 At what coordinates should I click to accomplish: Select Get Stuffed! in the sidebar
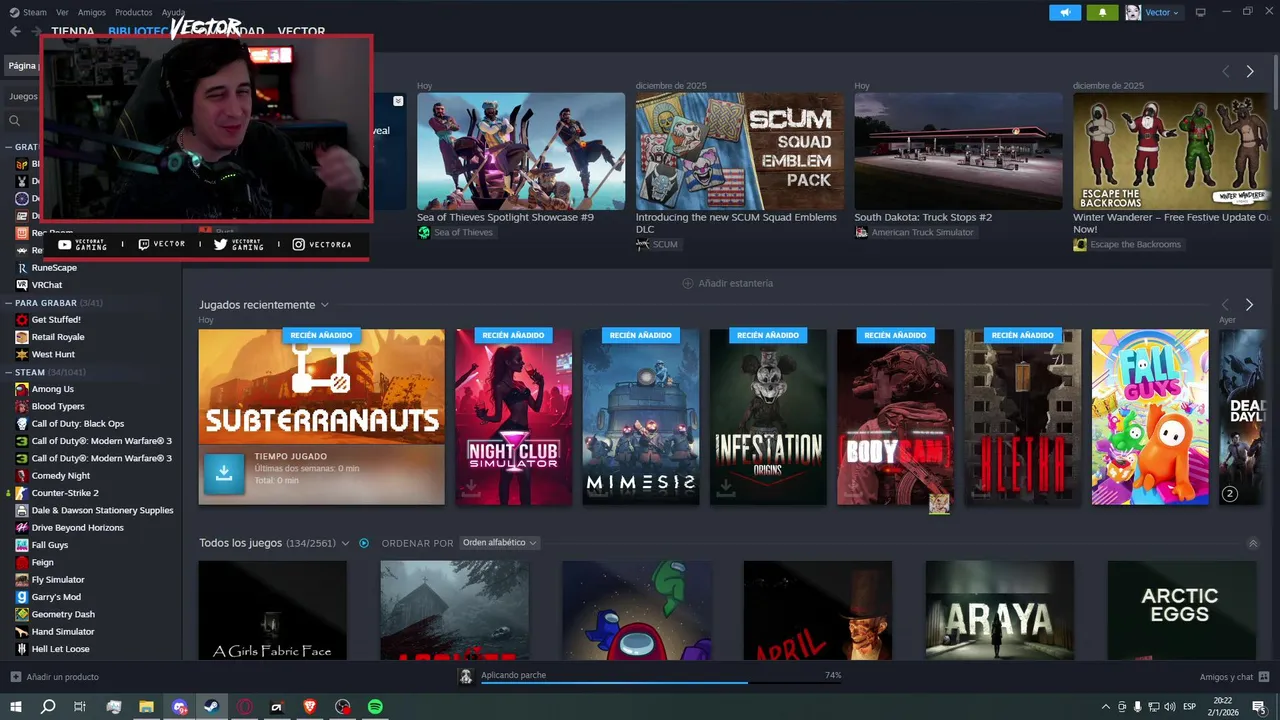(x=56, y=320)
